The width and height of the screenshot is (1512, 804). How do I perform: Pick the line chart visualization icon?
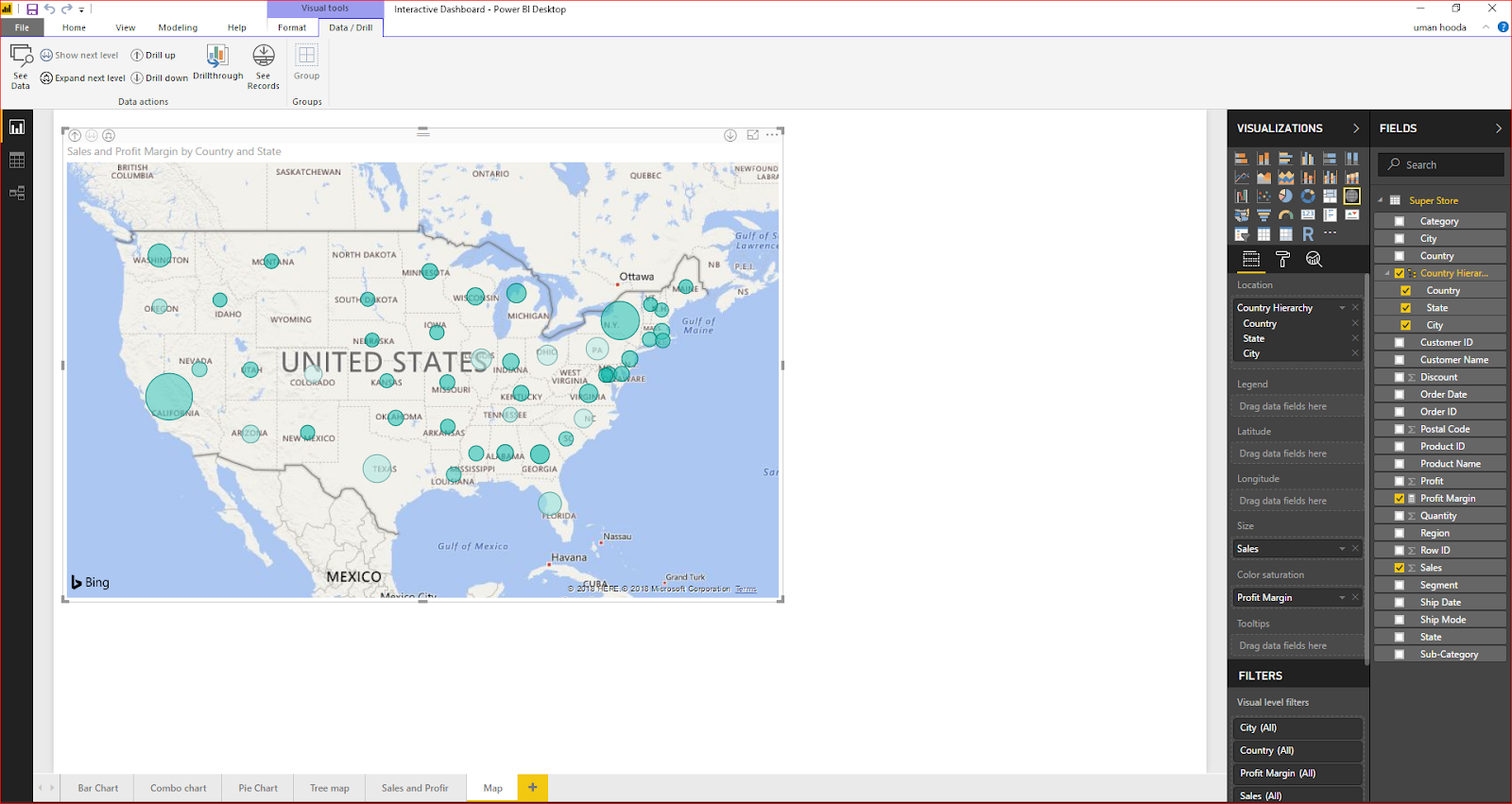(x=1242, y=178)
